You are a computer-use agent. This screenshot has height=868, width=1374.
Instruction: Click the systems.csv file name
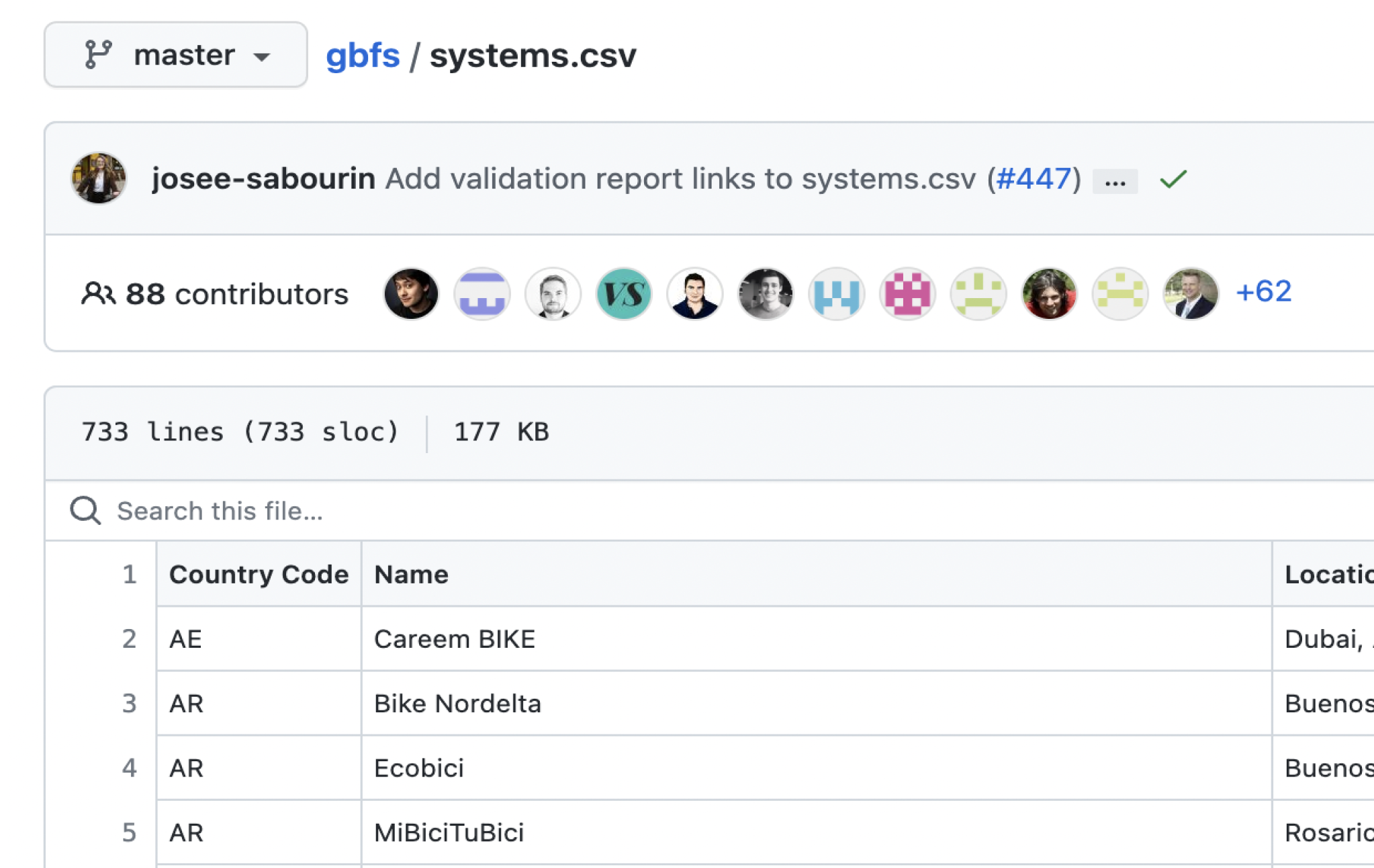pos(533,55)
